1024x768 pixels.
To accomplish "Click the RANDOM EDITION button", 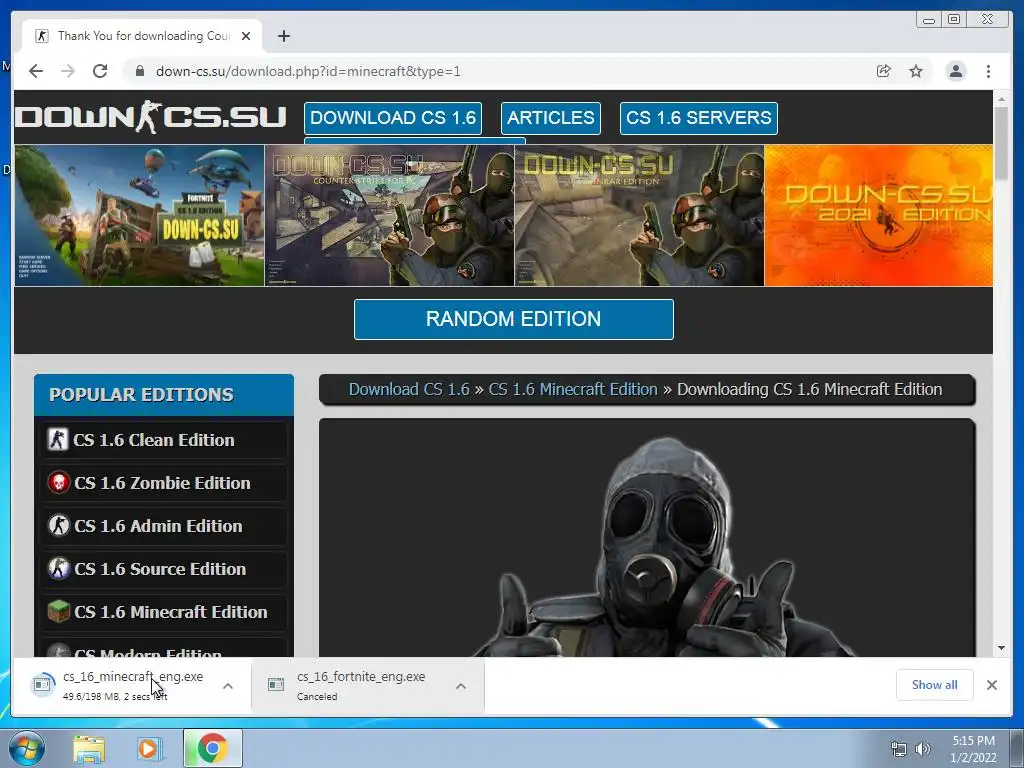I will click(x=513, y=319).
